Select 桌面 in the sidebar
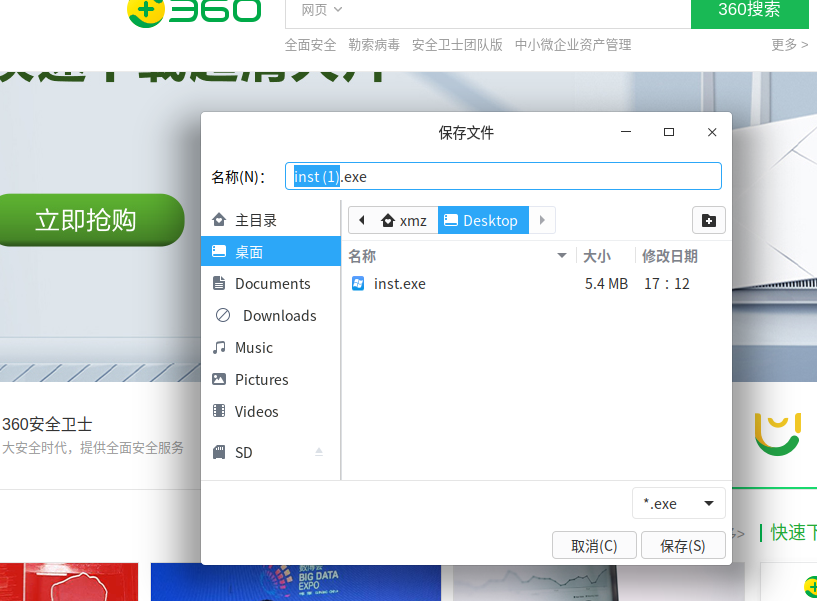This screenshot has width=817, height=601. click(x=271, y=252)
